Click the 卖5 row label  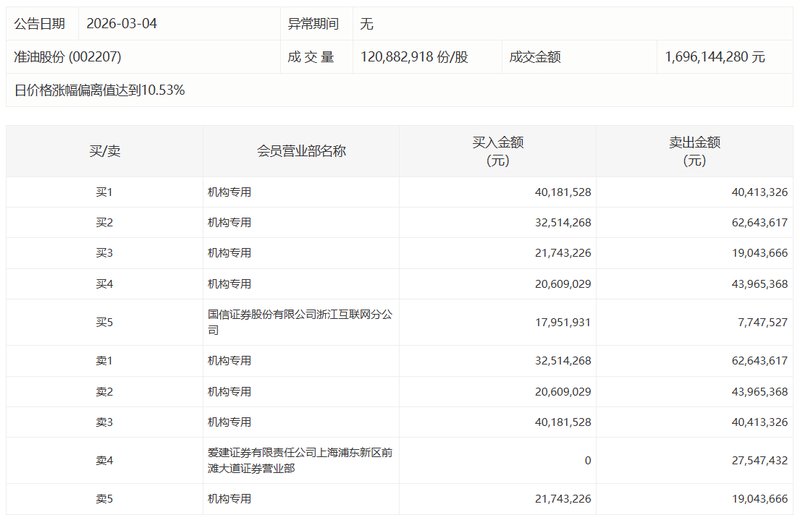105,499
